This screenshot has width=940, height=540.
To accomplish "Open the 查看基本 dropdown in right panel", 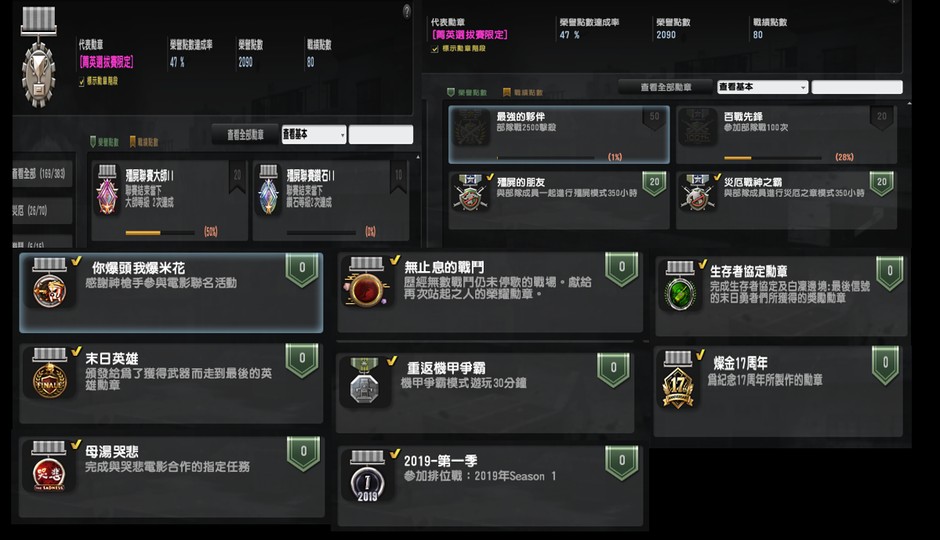I will pos(763,87).
